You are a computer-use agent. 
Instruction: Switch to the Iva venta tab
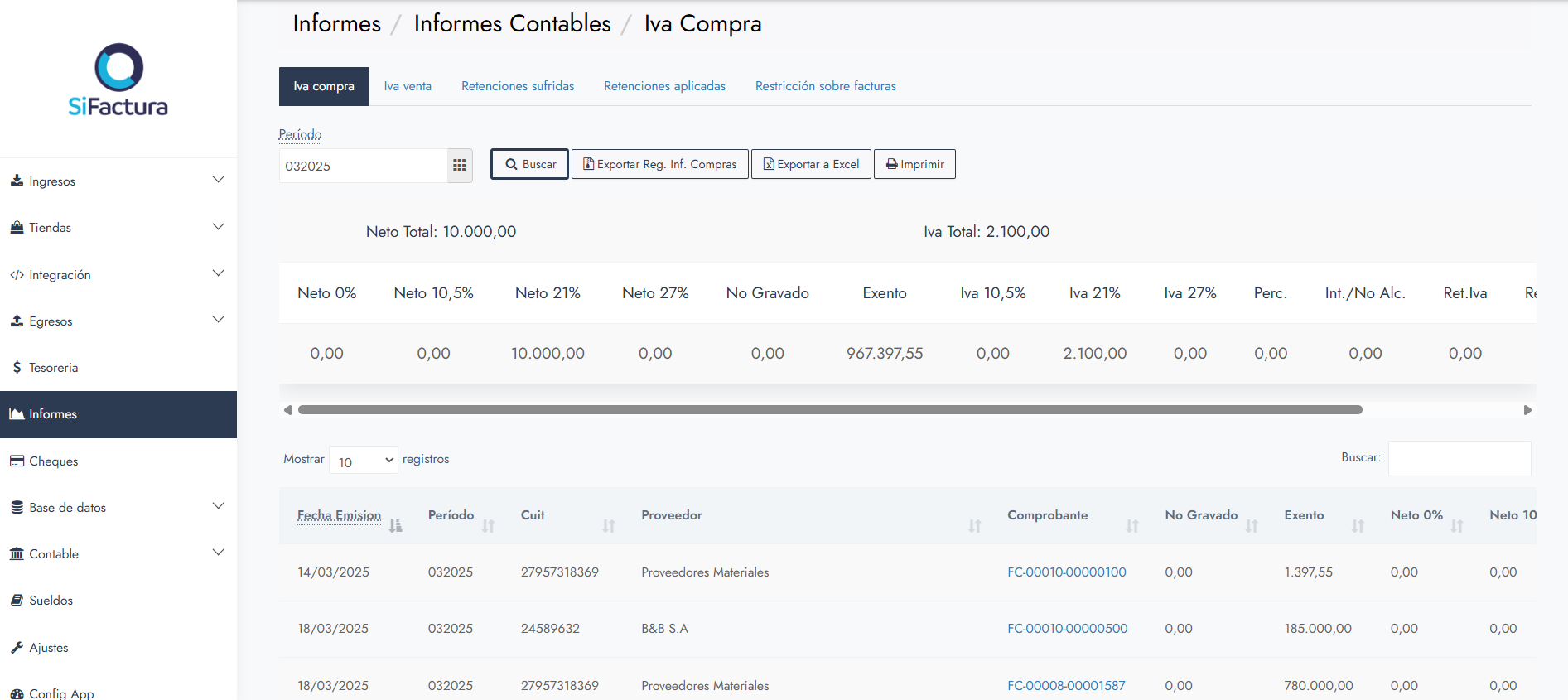[408, 86]
